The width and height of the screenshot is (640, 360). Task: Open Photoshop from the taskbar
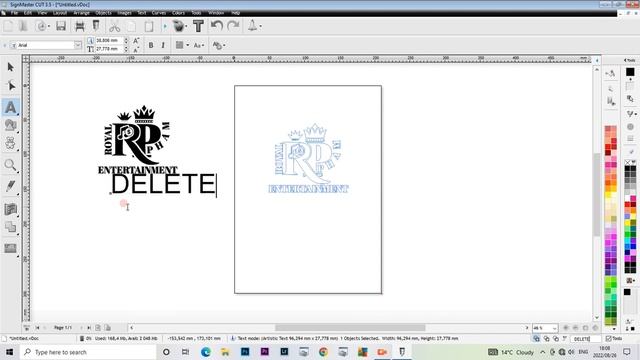[245, 351]
